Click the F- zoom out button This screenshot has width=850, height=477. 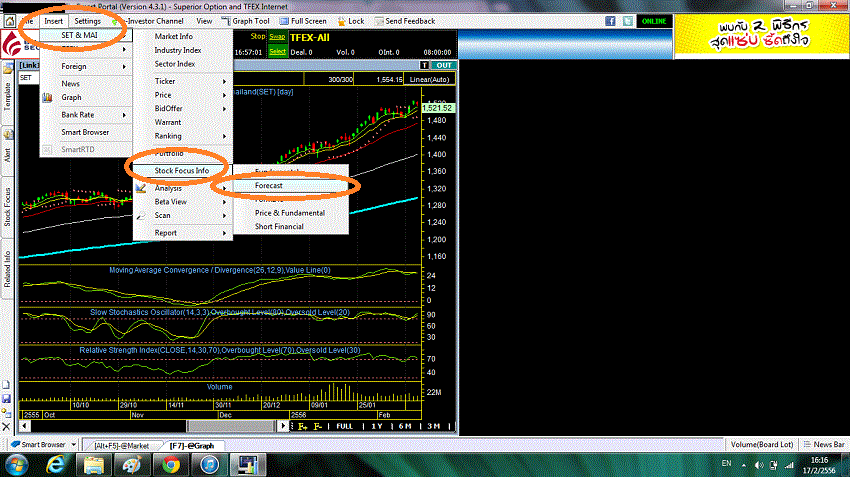(x=318, y=427)
